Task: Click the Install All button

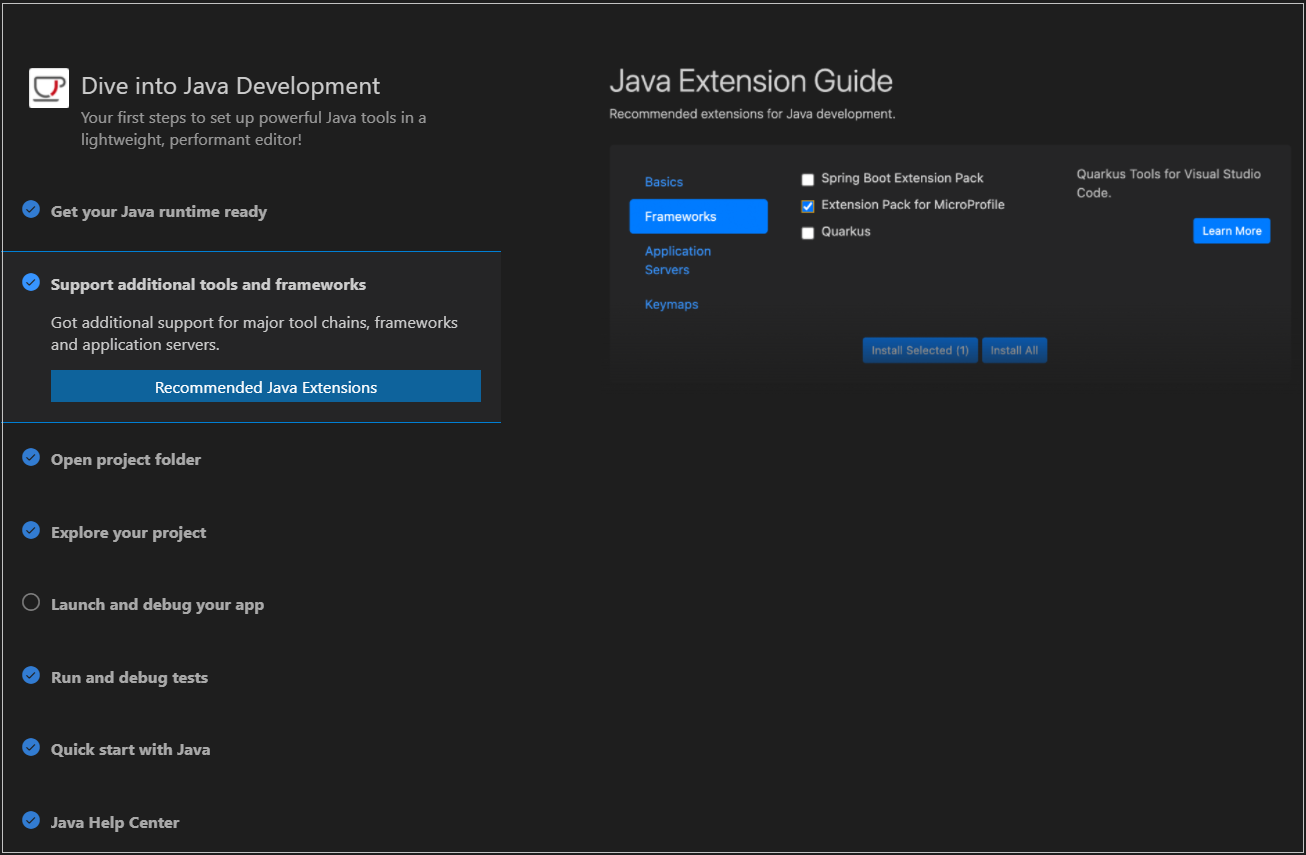Action: (1014, 349)
